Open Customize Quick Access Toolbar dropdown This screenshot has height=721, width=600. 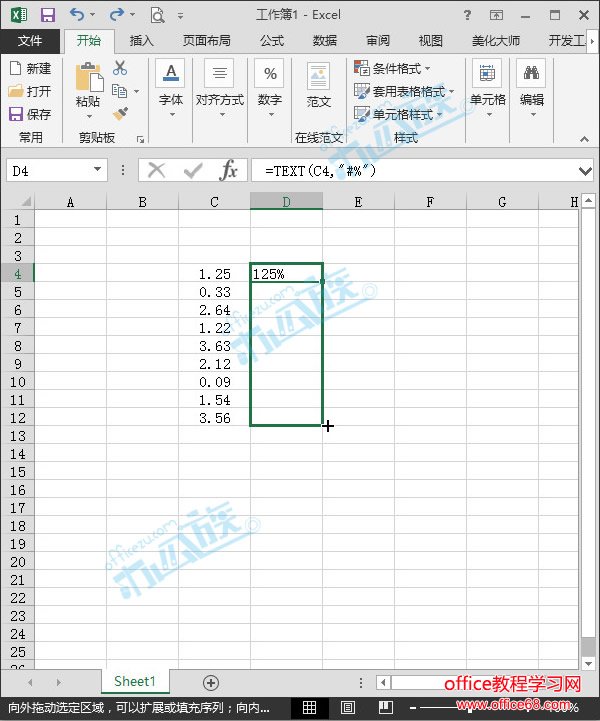coord(180,16)
